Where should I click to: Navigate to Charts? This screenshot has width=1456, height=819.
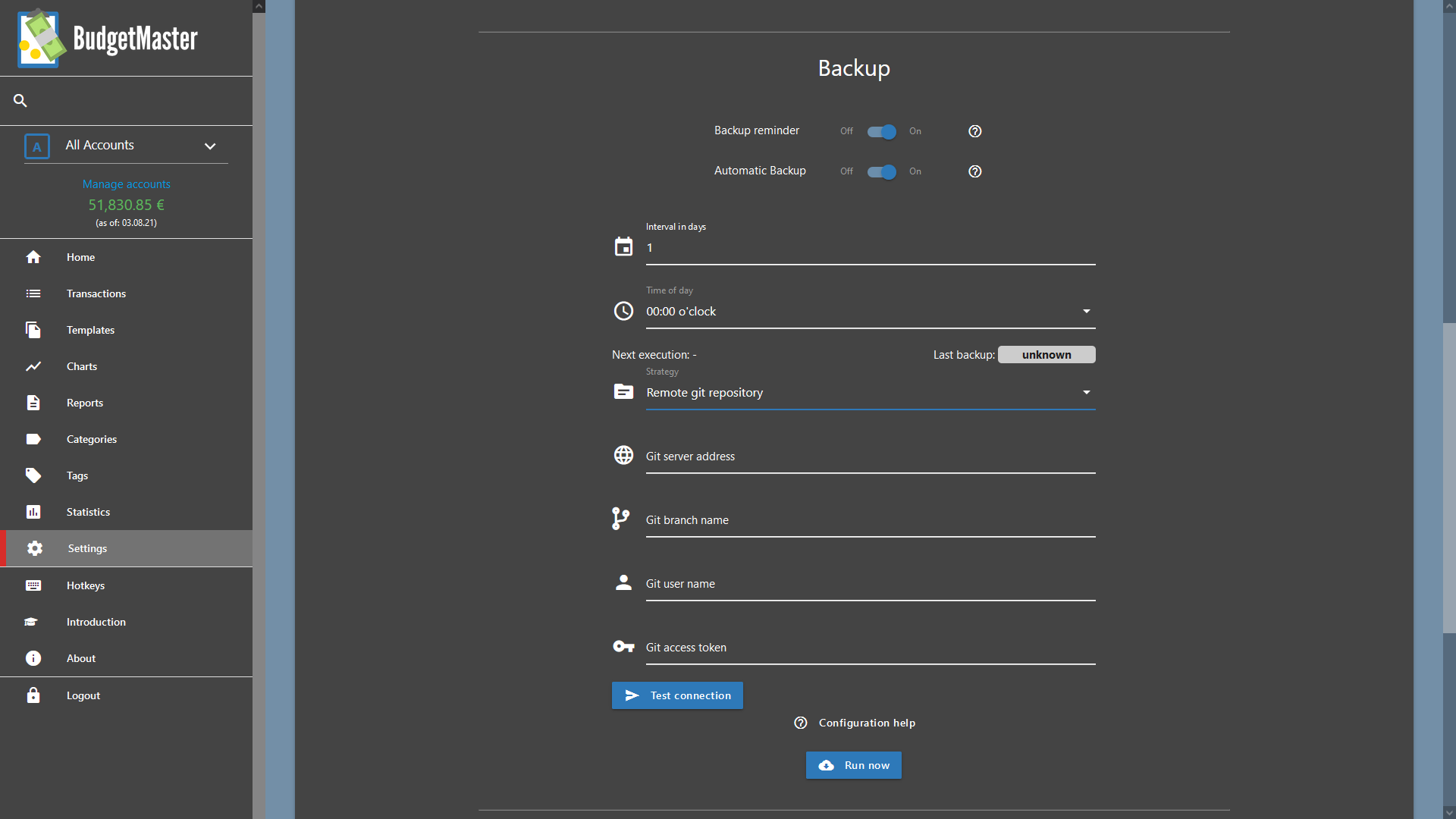coord(126,366)
